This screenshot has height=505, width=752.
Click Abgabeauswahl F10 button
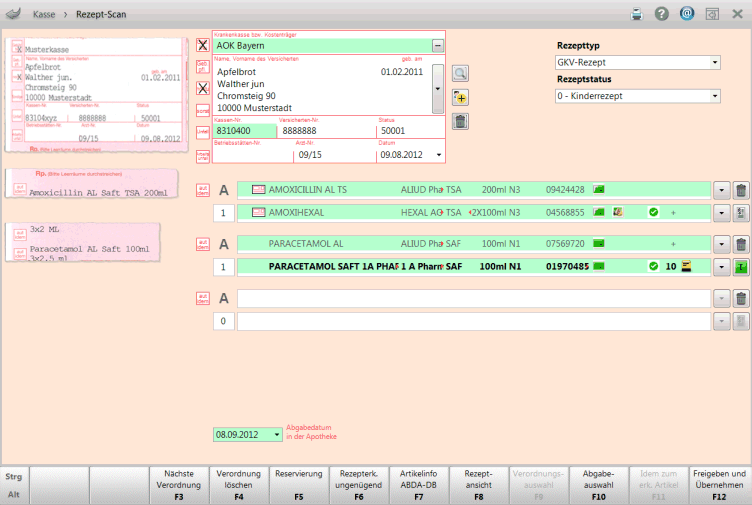point(599,485)
